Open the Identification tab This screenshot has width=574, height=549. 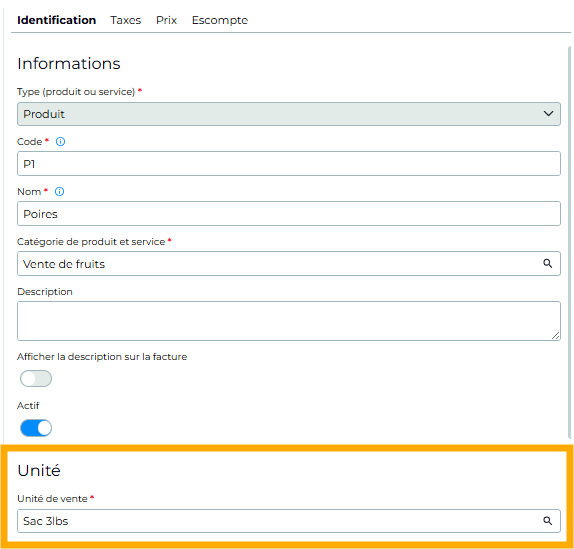pos(56,20)
